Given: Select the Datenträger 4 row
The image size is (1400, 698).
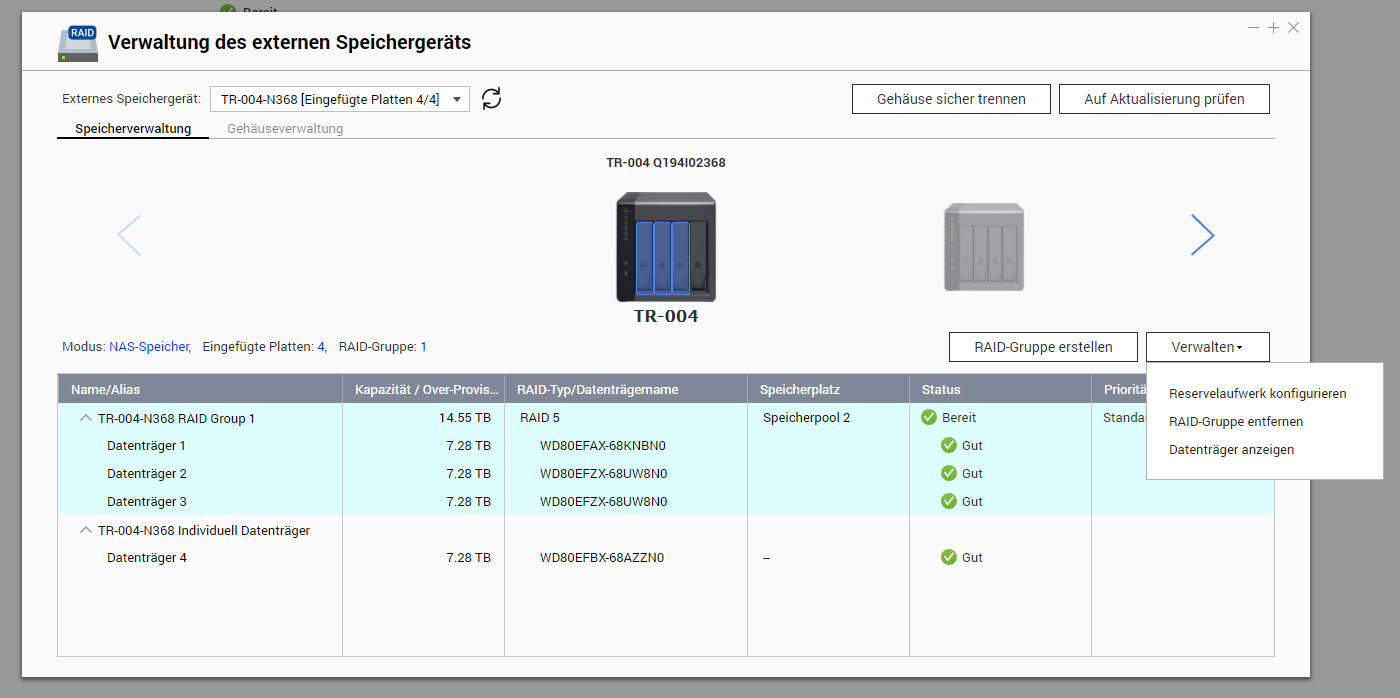Looking at the screenshot, I should (x=666, y=557).
